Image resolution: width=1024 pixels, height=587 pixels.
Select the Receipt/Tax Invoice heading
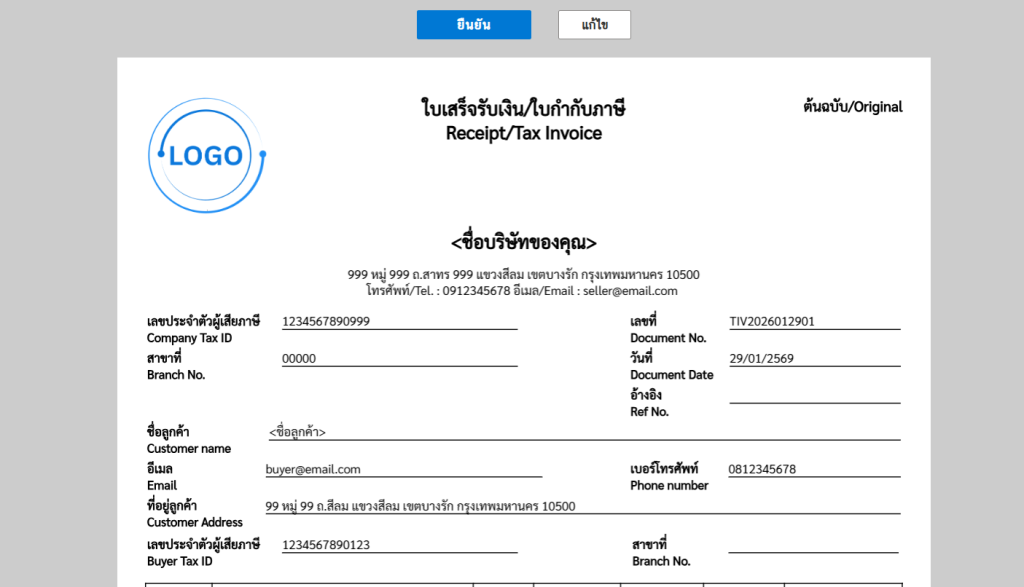click(x=523, y=134)
